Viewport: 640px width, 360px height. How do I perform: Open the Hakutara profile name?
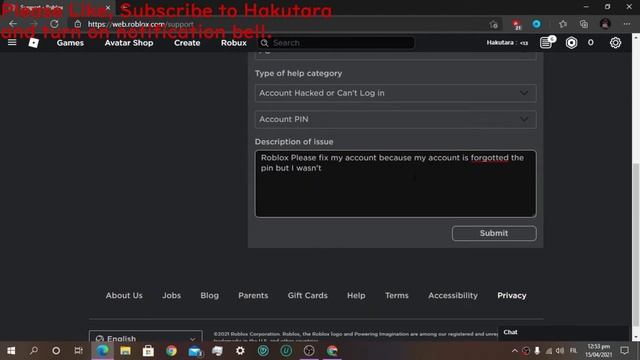[x=507, y=42]
